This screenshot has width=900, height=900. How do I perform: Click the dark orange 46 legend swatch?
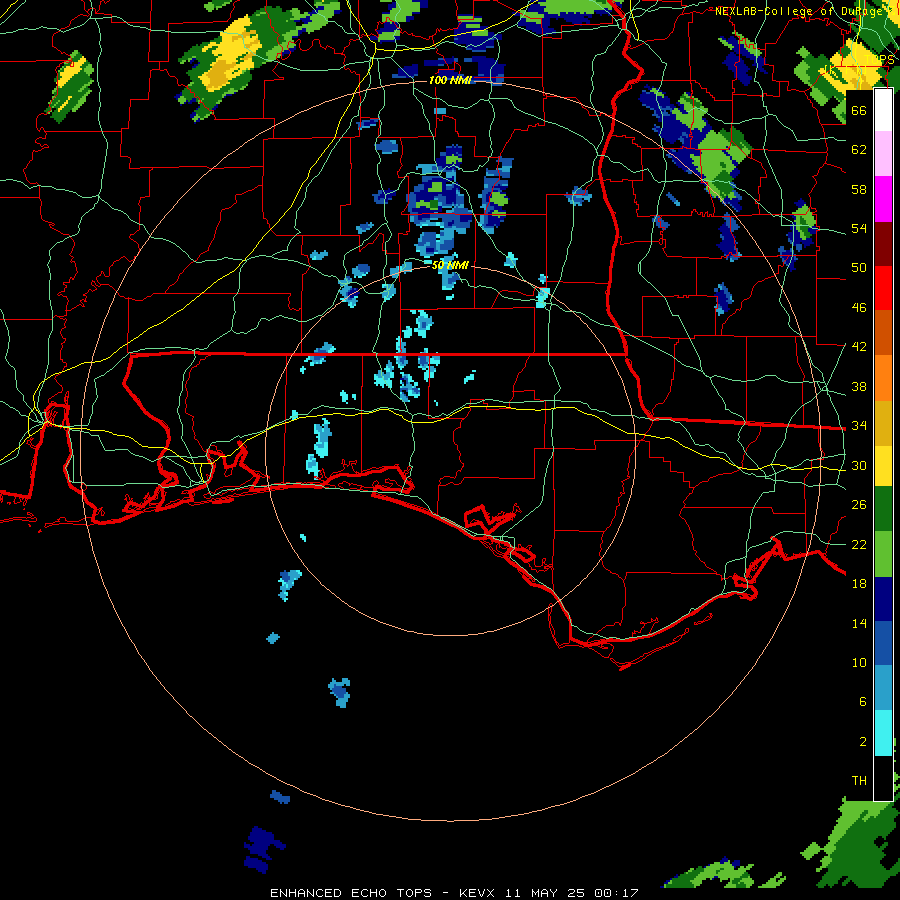click(883, 333)
